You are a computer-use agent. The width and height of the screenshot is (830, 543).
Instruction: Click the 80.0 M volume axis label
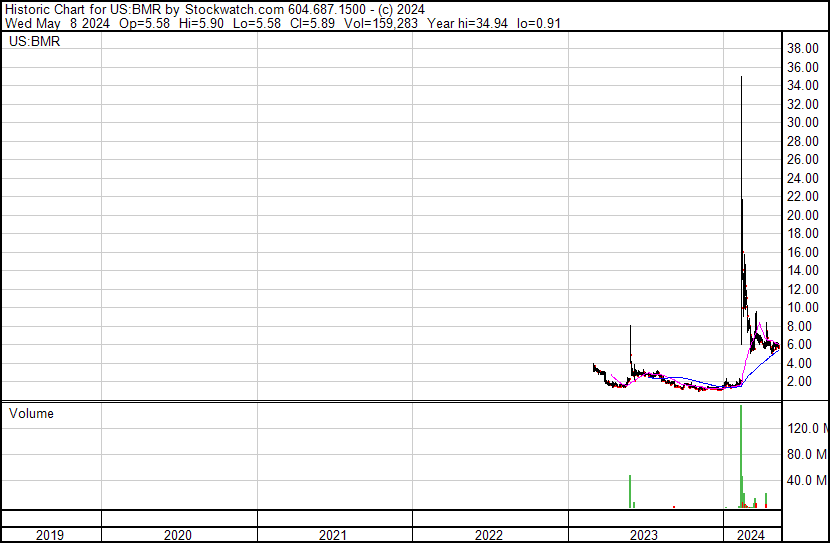point(807,454)
